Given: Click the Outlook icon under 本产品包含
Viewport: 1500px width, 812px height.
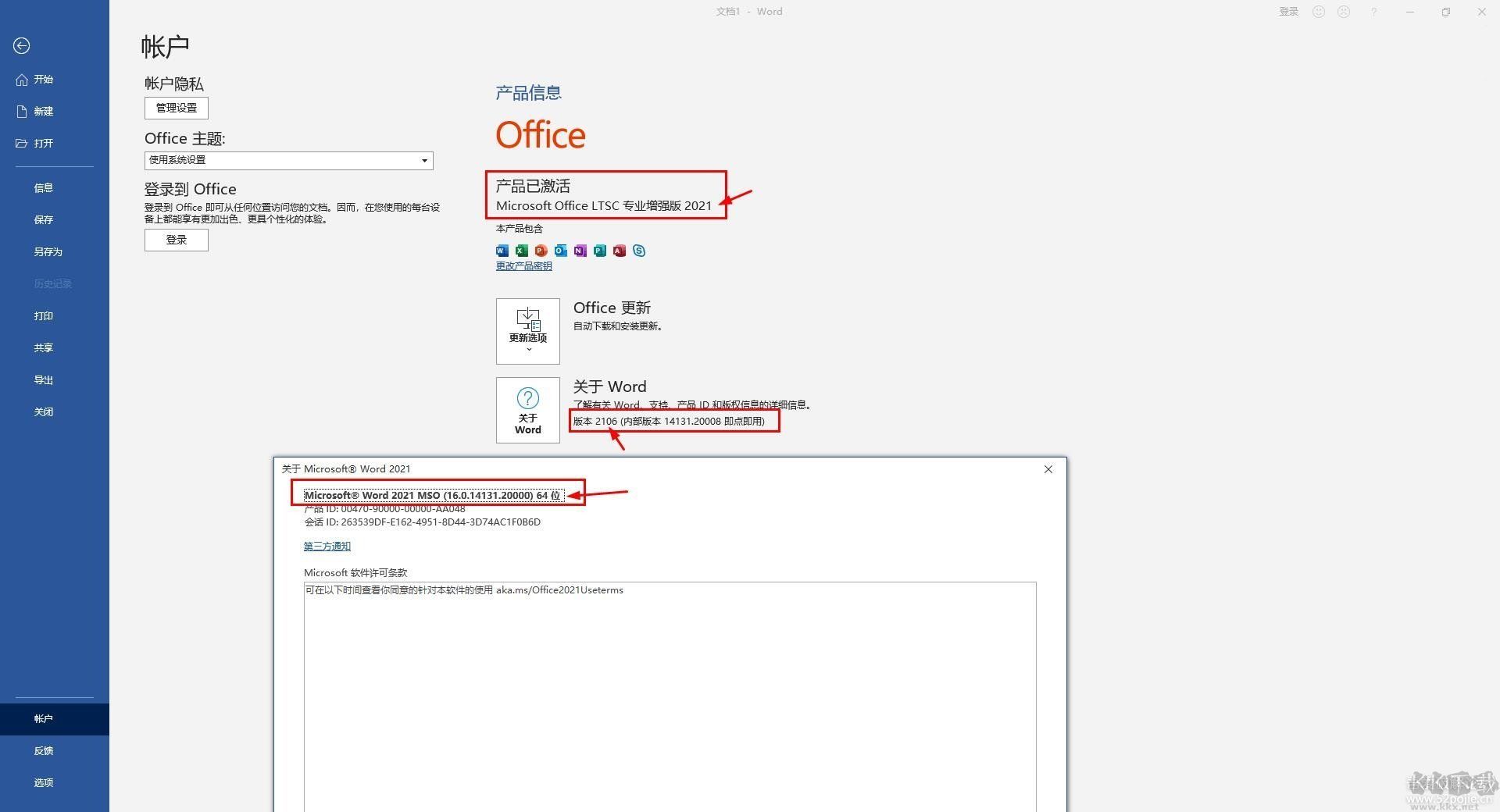Looking at the screenshot, I should tap(560, 251).
